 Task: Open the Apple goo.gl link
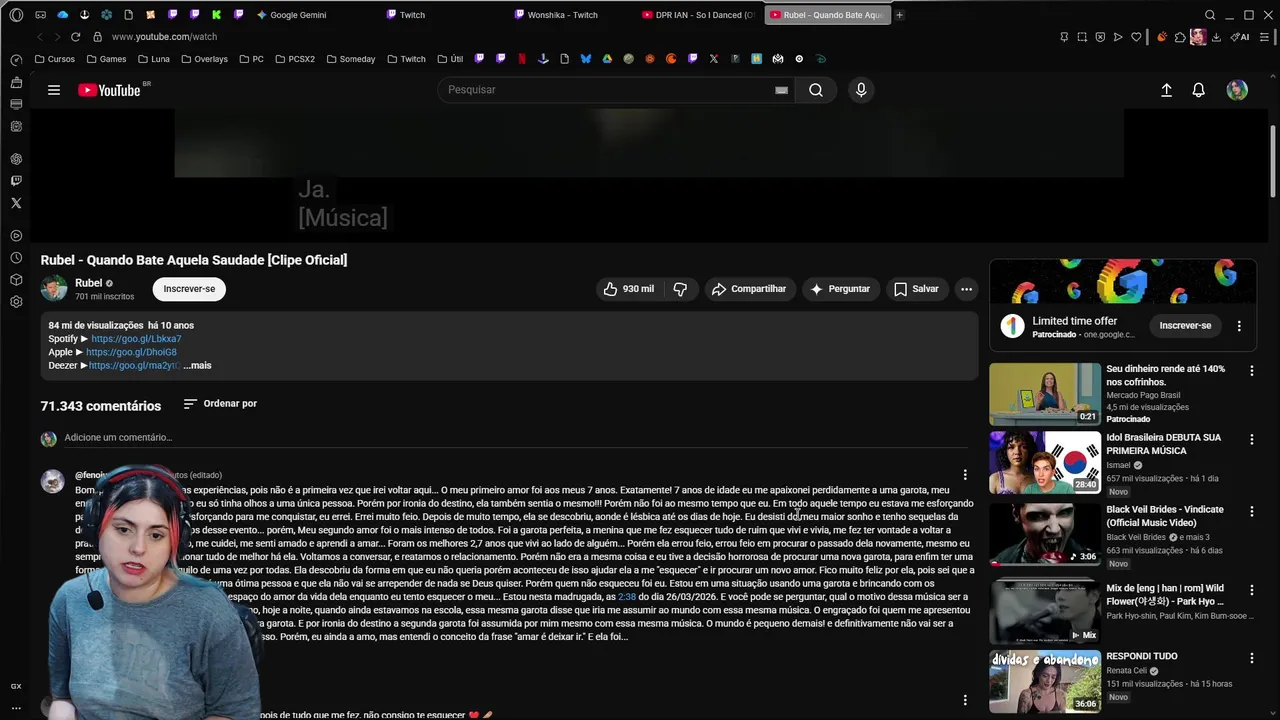131,352
